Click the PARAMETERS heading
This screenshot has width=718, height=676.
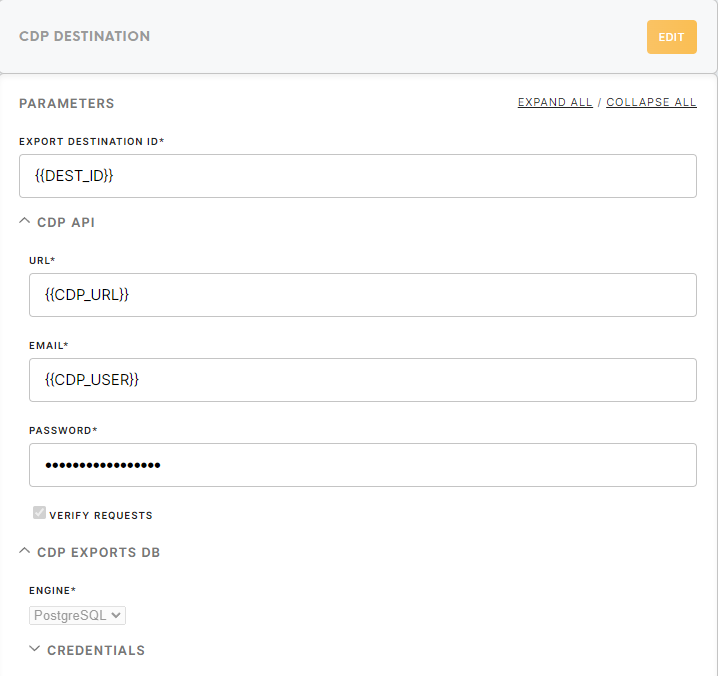pos(66,104)
